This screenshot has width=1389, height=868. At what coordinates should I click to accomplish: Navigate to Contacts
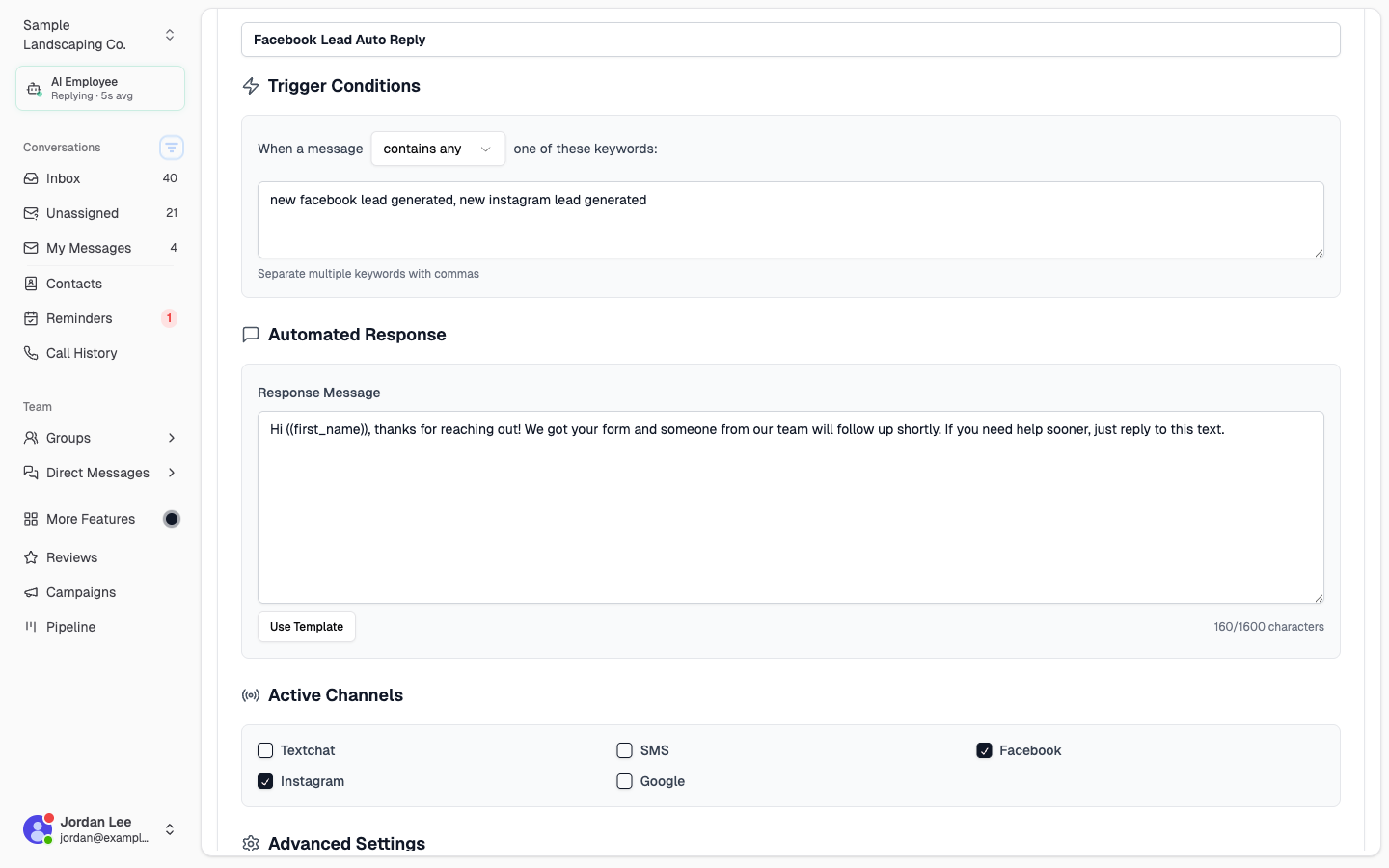[100, 284]
